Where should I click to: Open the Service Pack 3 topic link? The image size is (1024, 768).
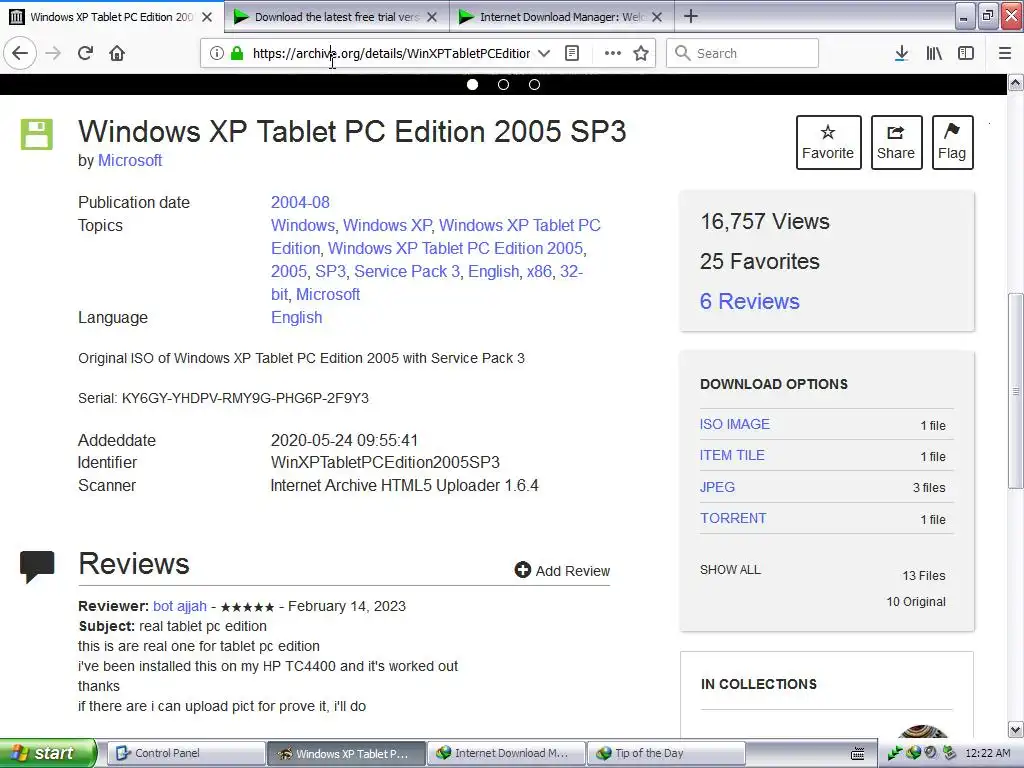tap(407, 272)
